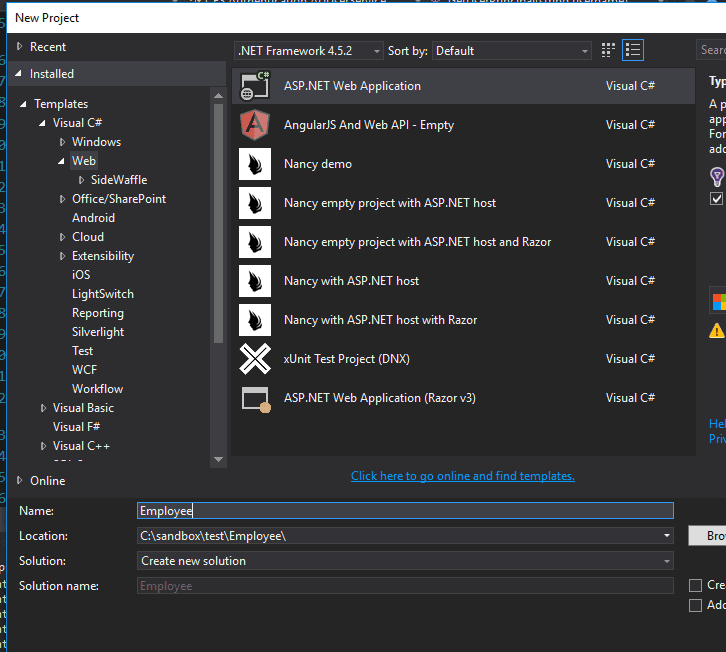Toggle the Add to source control checkbox
Image resolution: width=726 pixels, height=652 pixels.
click(x=696, y=605)
